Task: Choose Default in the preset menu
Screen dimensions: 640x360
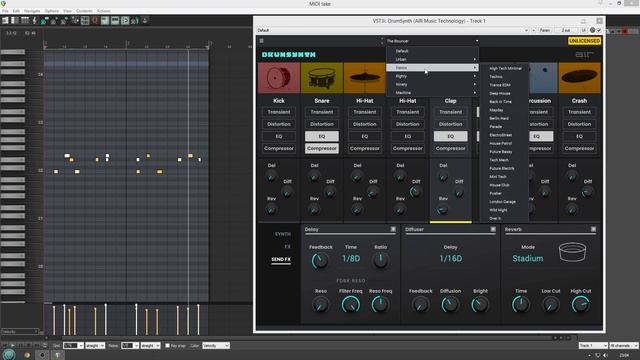Action: tap(432, 51)
